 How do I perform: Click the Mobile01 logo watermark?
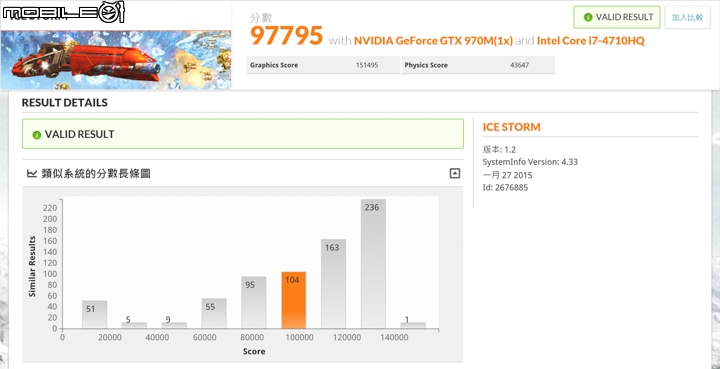[63, 11]
